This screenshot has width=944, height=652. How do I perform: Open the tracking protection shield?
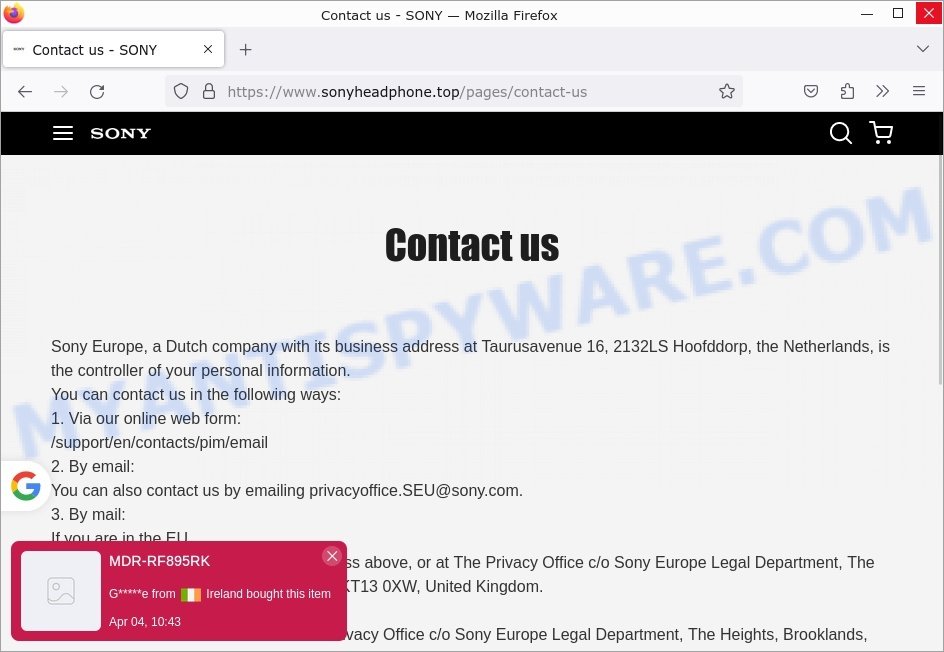(x=181, y=92)
